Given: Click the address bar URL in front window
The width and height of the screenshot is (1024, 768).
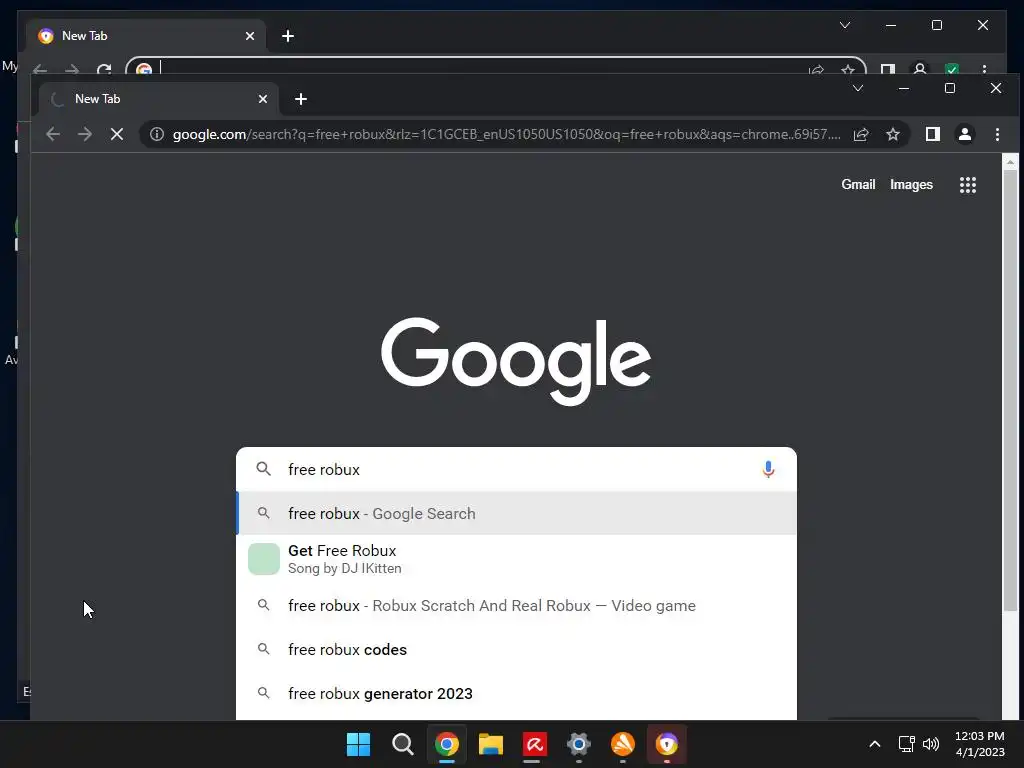Looking at the screenshot, I should (x=506, y=134).
